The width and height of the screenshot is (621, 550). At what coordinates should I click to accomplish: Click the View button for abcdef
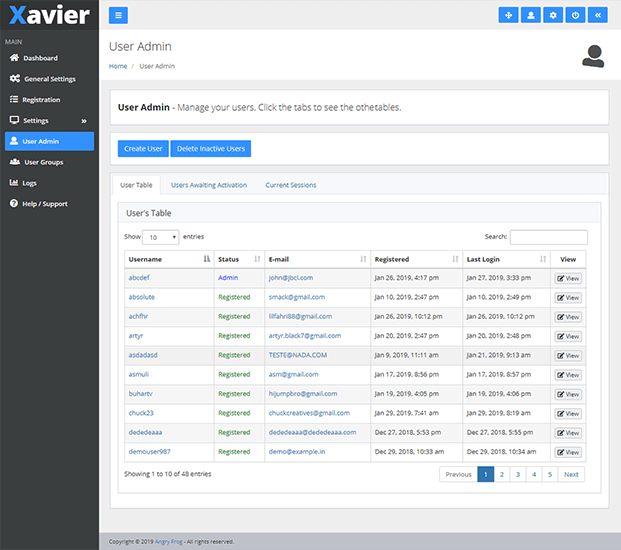coord(568,278)
